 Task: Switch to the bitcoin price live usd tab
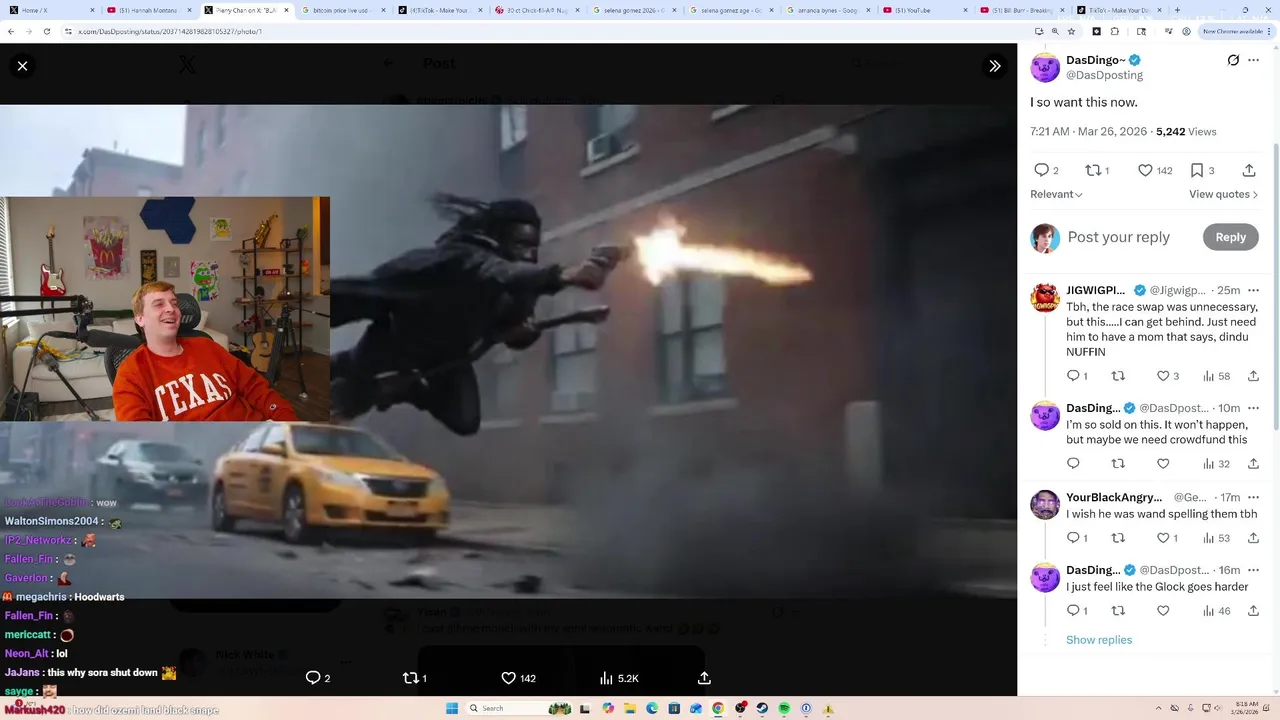coord(342,10)
